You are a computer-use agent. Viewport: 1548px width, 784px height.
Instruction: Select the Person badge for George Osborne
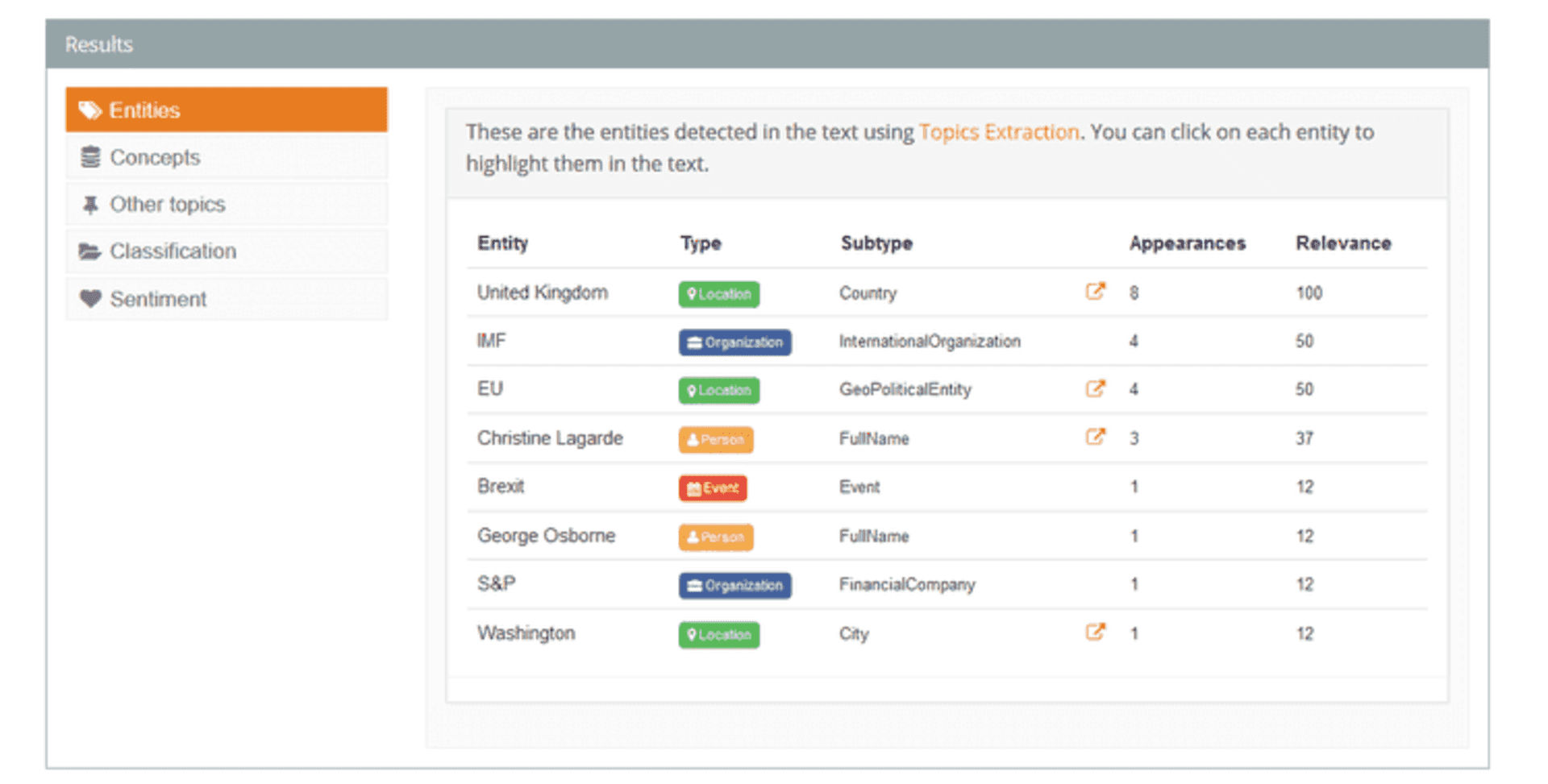pos(715,537)
